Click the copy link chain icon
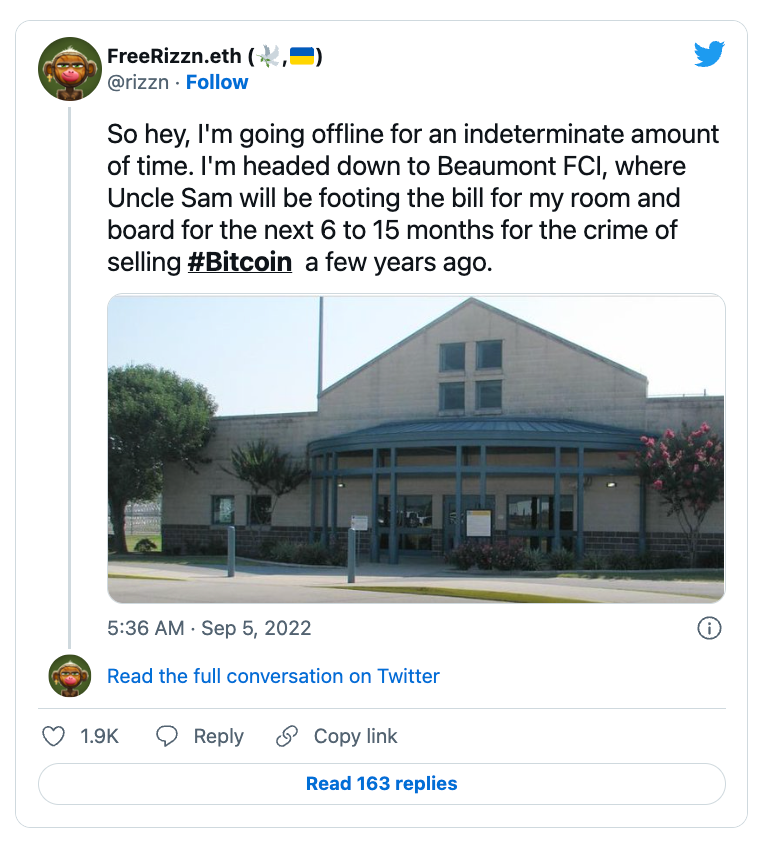Viewport: 768px width, 844px height. pos(287,736)
